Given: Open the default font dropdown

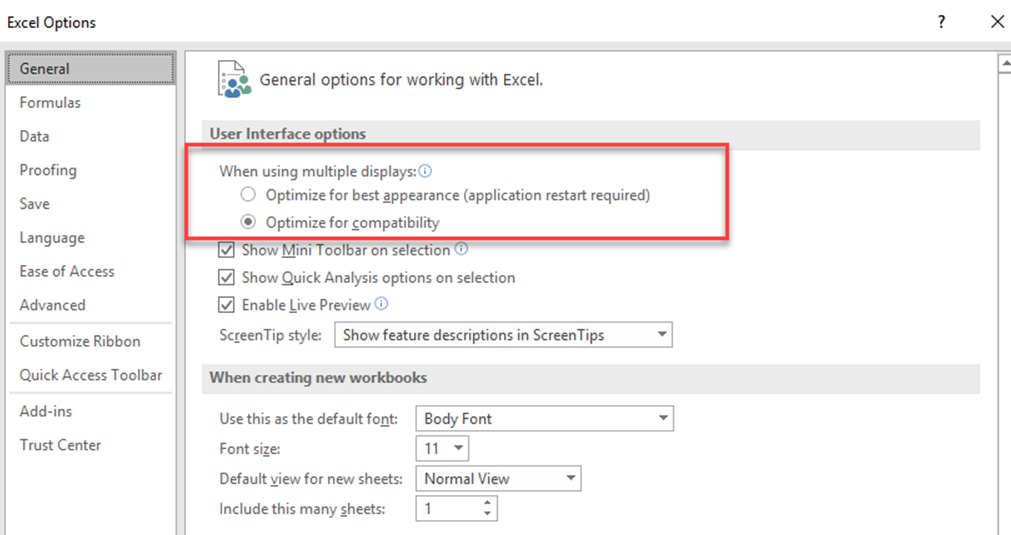Looking at the screenshot, I should [x=544, y=418].
